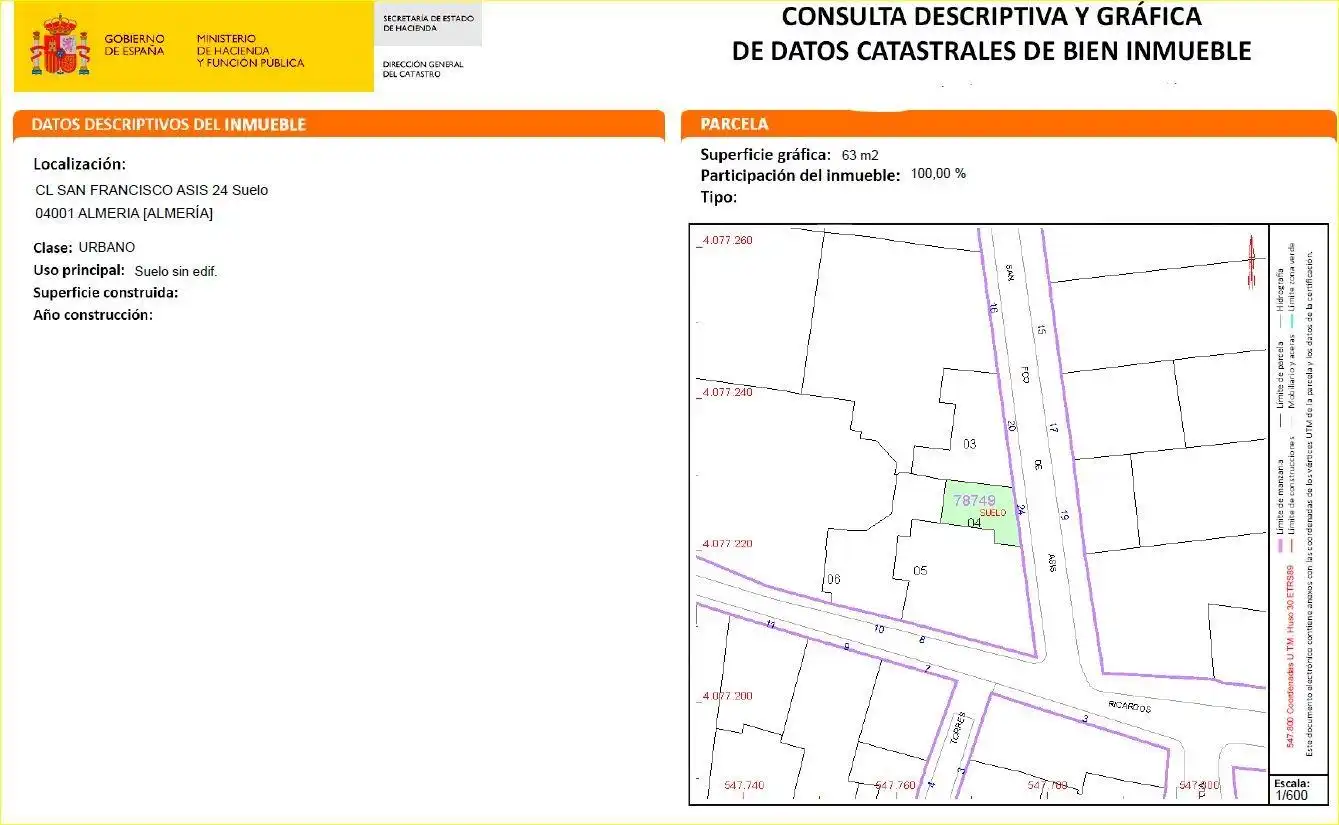Click the line DE DATOS CATASTRALES DE BIEN INMUEBLE
Image resolution: width=1339 pixels, height=825 pixels.
tap(991, 51)
